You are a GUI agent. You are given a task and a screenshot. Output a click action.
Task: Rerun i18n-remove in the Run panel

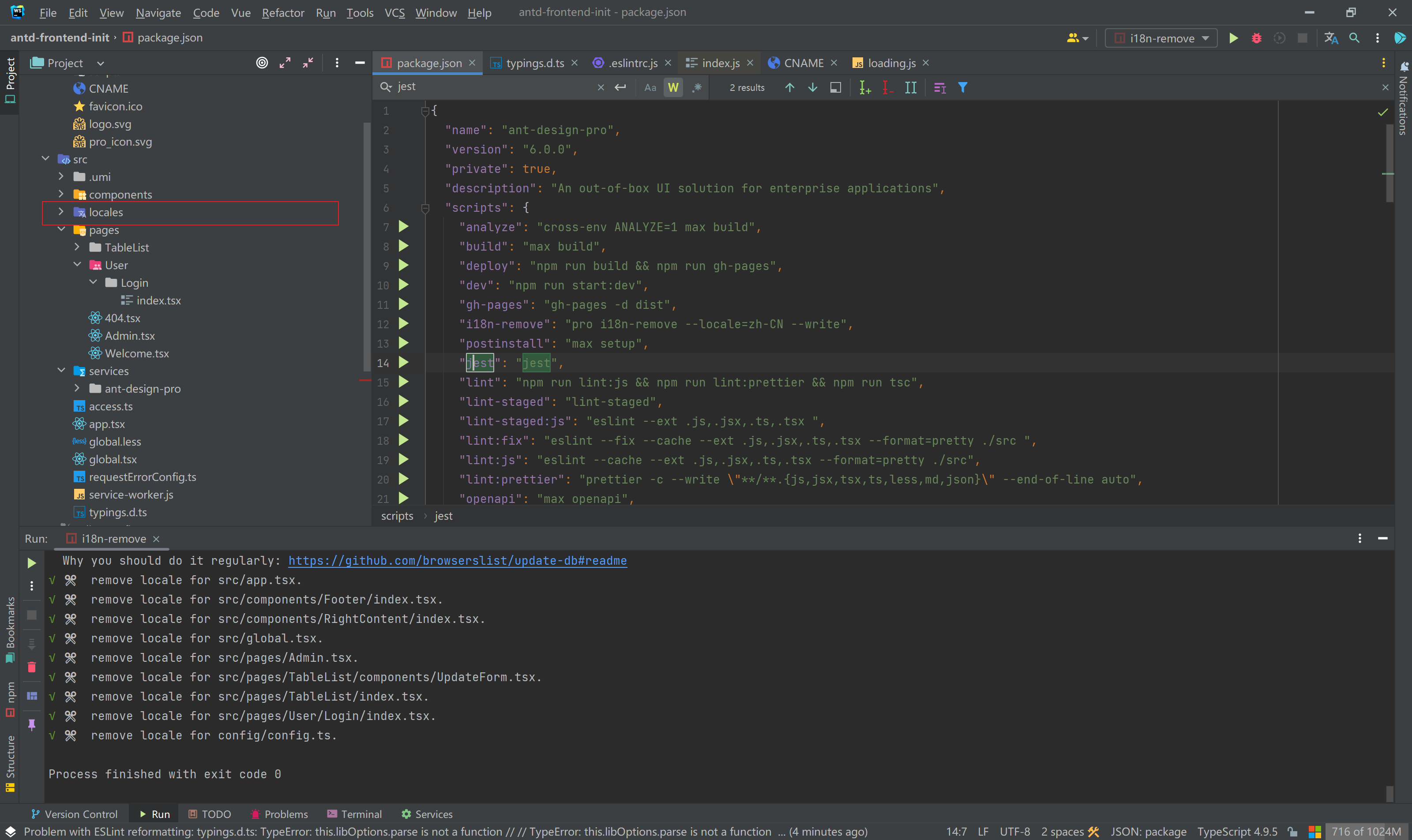coord(32,562)
